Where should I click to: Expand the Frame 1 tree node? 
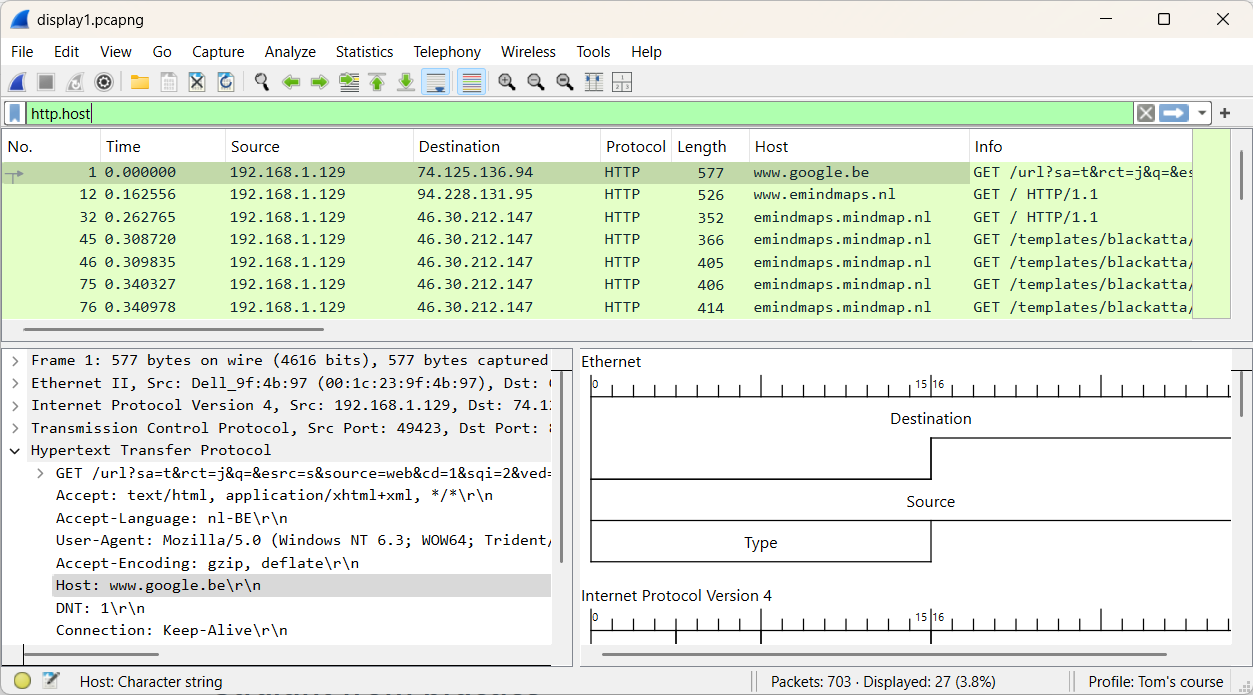(15, 360)
